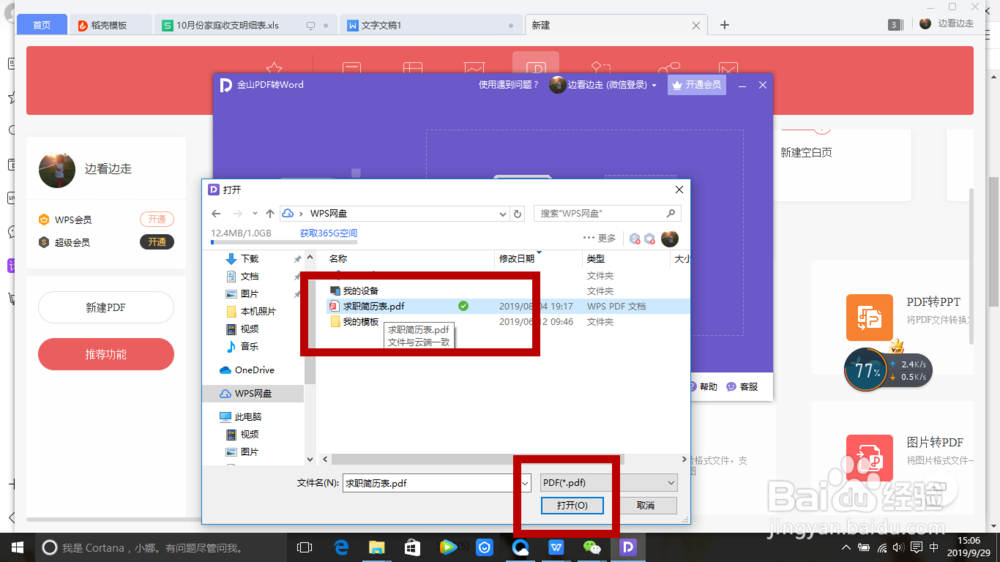
Task: Open 获取365G空间 link
Action: [x=328, y=233]
